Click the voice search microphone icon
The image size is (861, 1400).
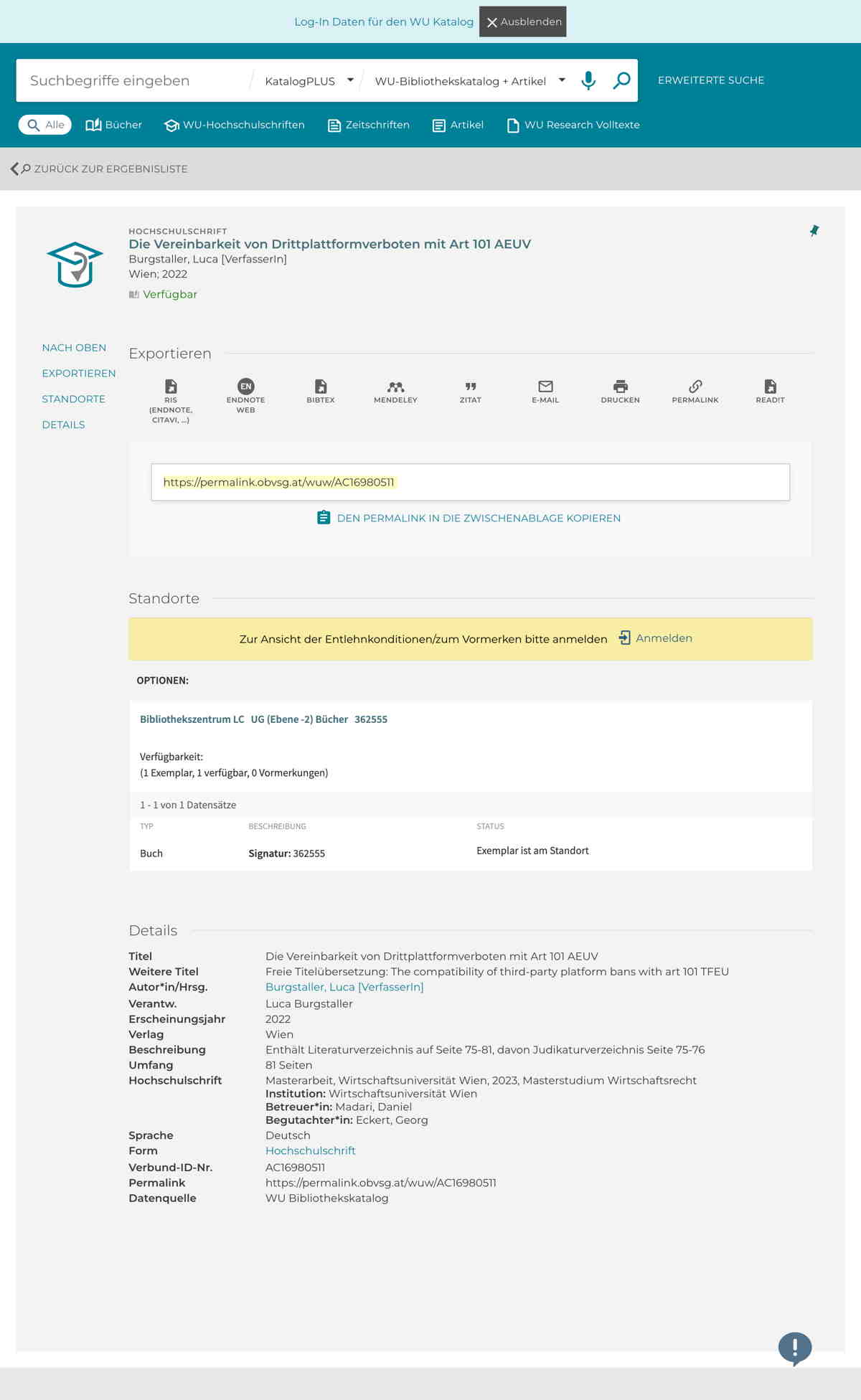pos(588,80)
